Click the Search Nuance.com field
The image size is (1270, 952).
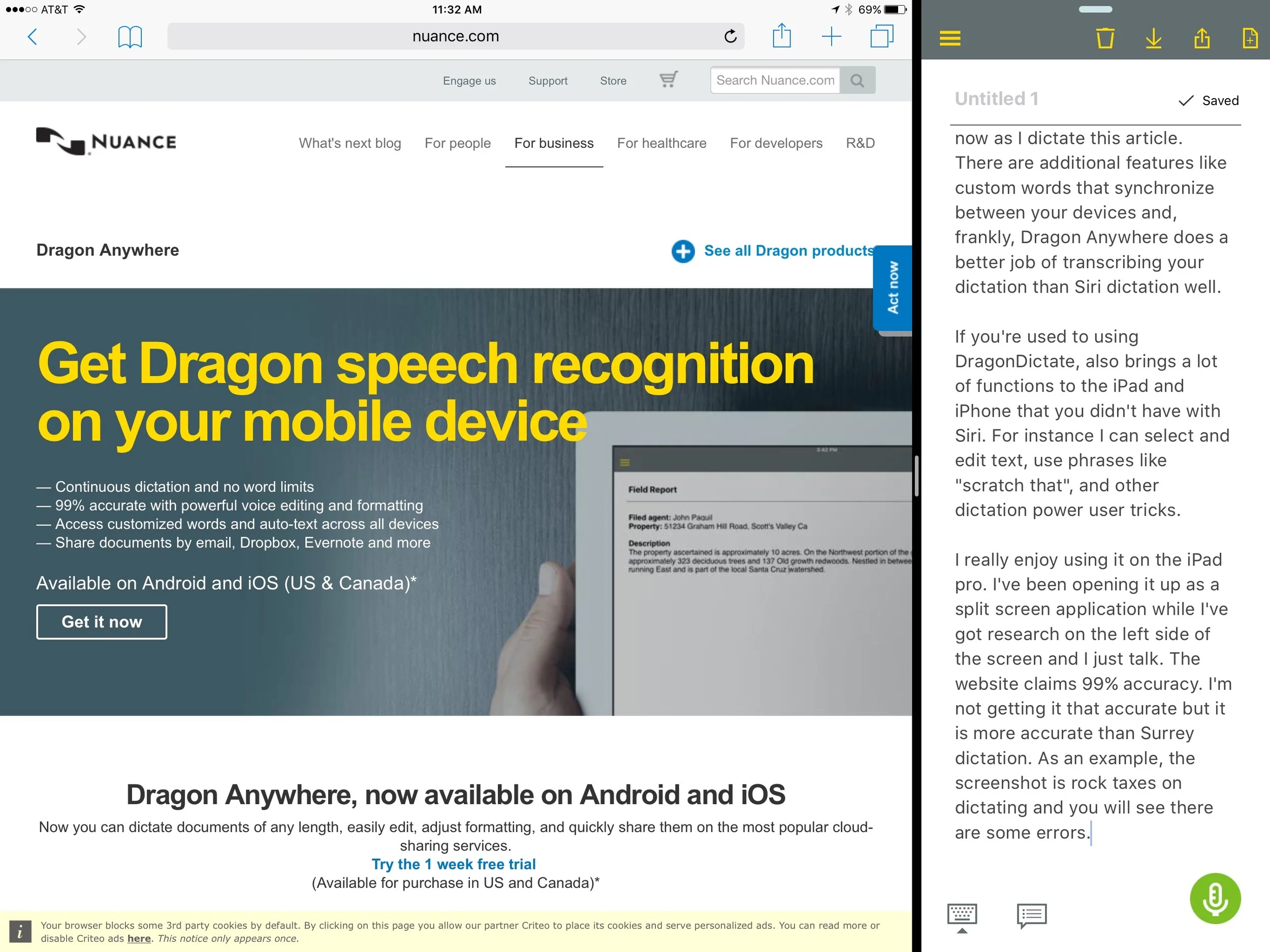[775, 80]
